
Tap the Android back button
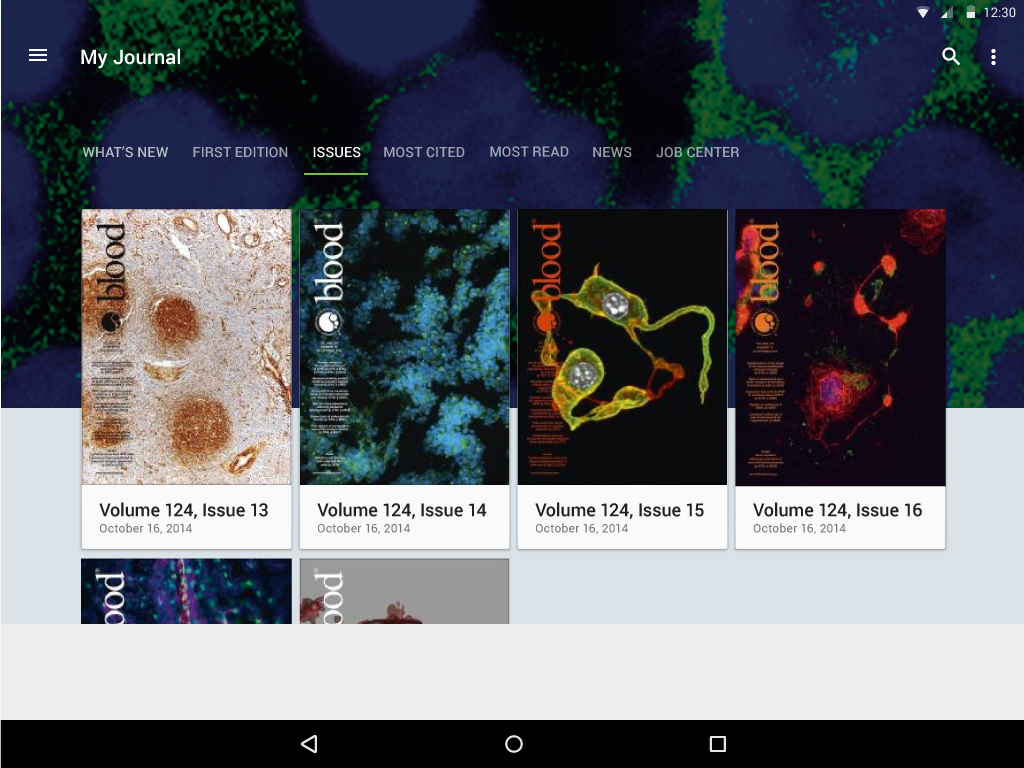point(310,744)
